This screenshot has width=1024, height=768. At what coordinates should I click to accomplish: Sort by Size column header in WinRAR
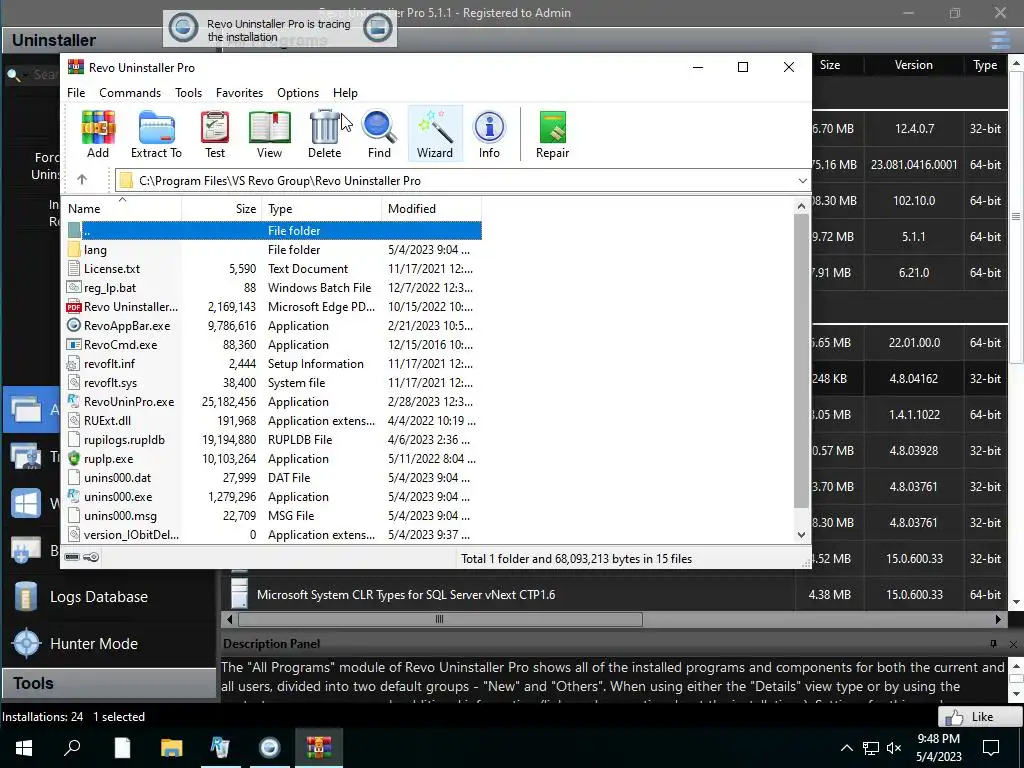[x=222, y=208]
